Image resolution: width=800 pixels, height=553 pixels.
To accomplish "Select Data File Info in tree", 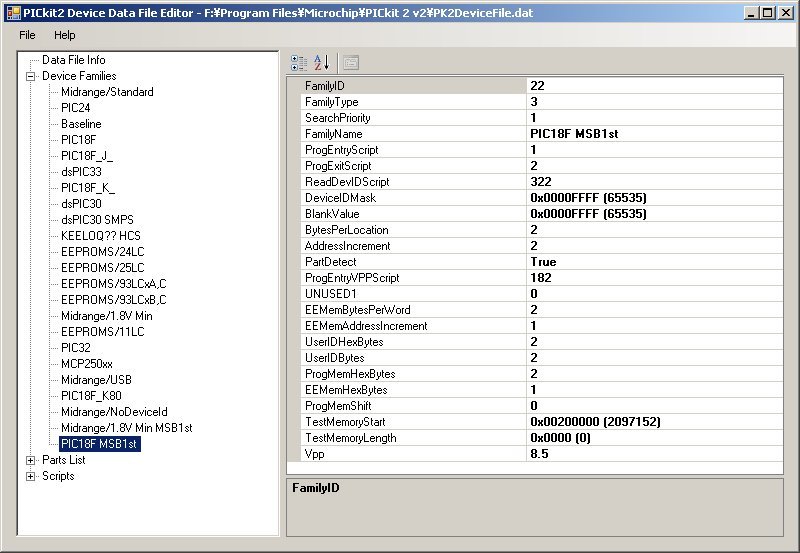I will pyautogui.click(x=73, y=60).
